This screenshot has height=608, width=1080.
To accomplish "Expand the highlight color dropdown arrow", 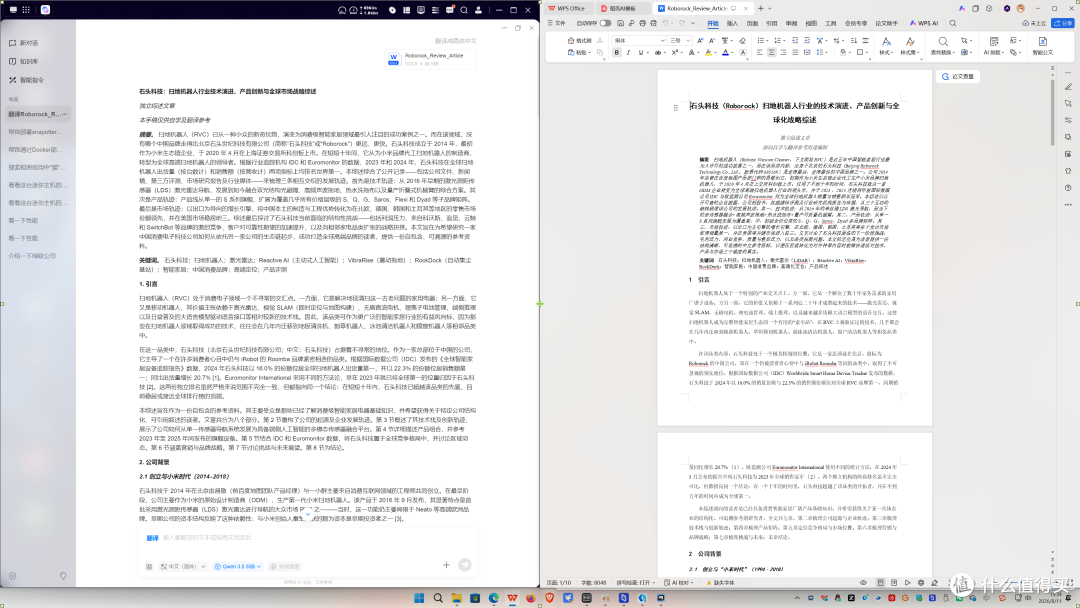I will coord(715,53).
